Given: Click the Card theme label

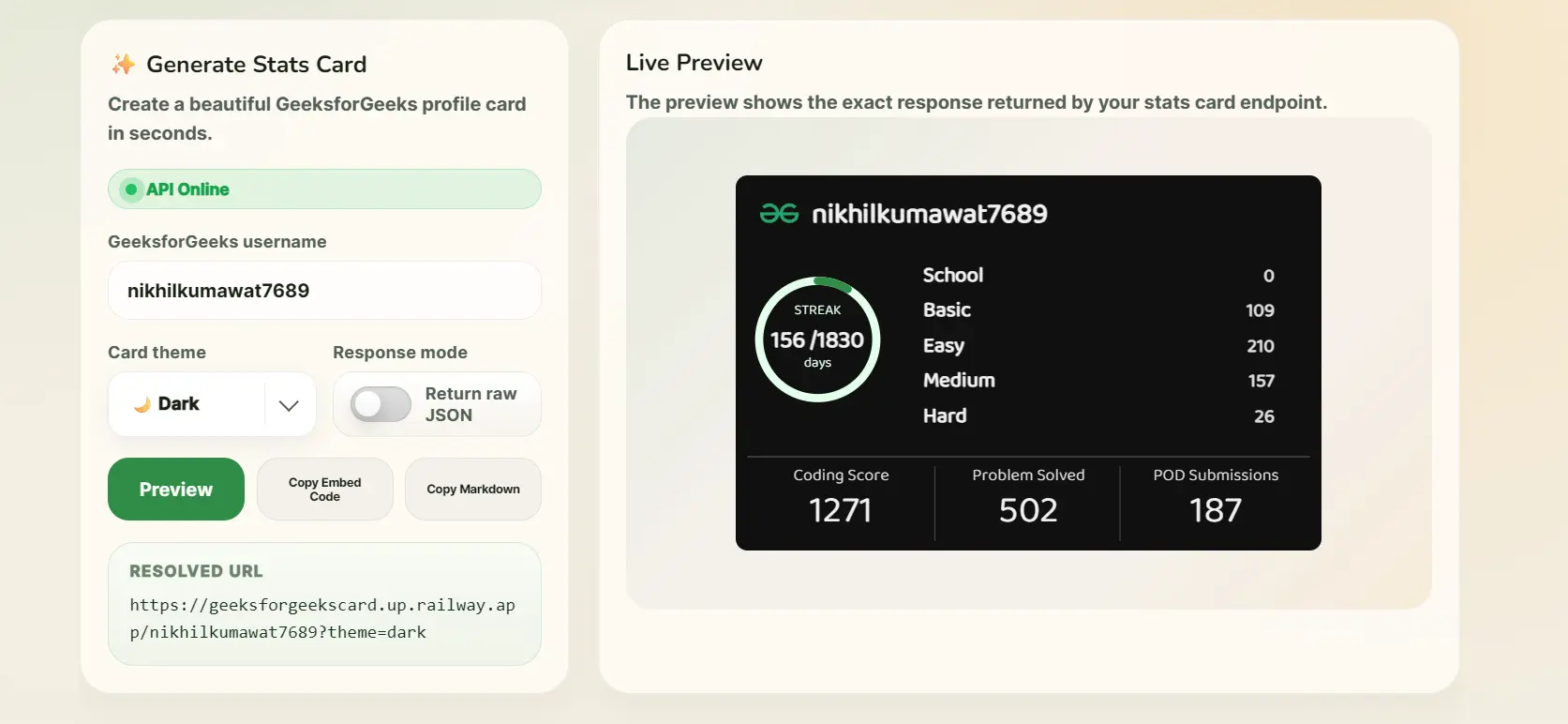Looking at the screenshot, I should click(x=157, y=353).
